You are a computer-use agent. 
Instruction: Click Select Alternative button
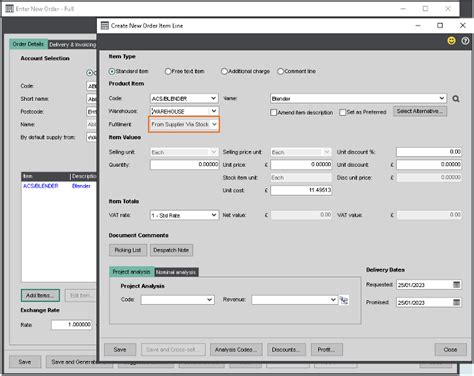[420, 111]
